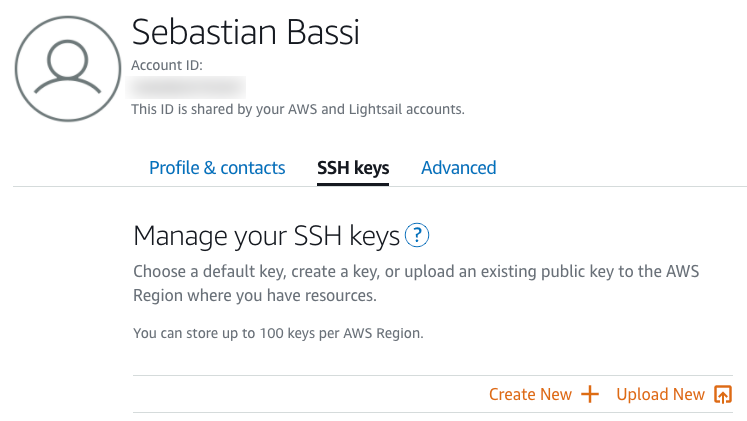Click the 'Choose a default key' description text
The image size is (747, 421).
coord(416,271)
